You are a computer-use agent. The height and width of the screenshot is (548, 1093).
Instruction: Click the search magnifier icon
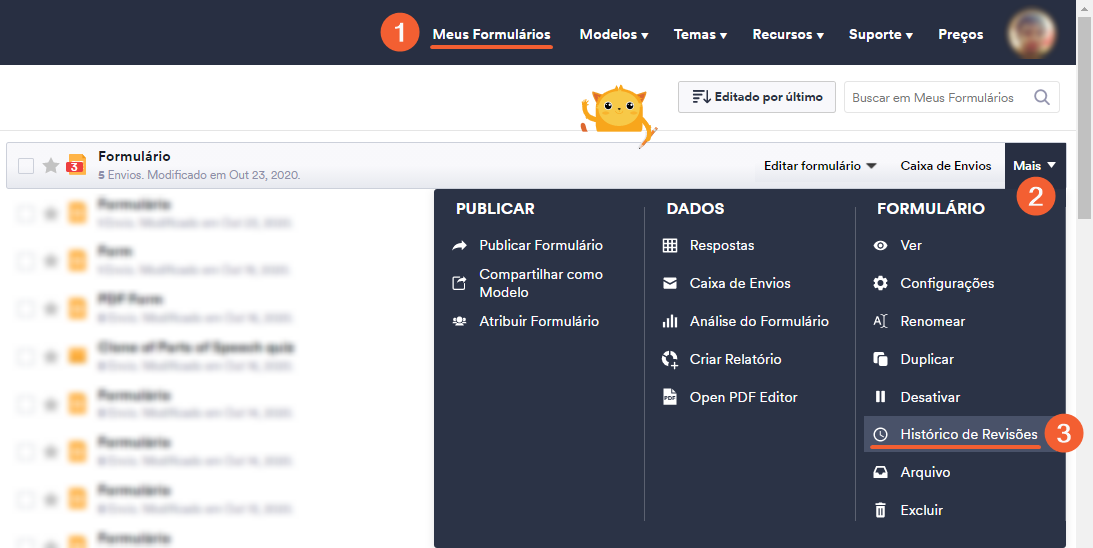1042,97
